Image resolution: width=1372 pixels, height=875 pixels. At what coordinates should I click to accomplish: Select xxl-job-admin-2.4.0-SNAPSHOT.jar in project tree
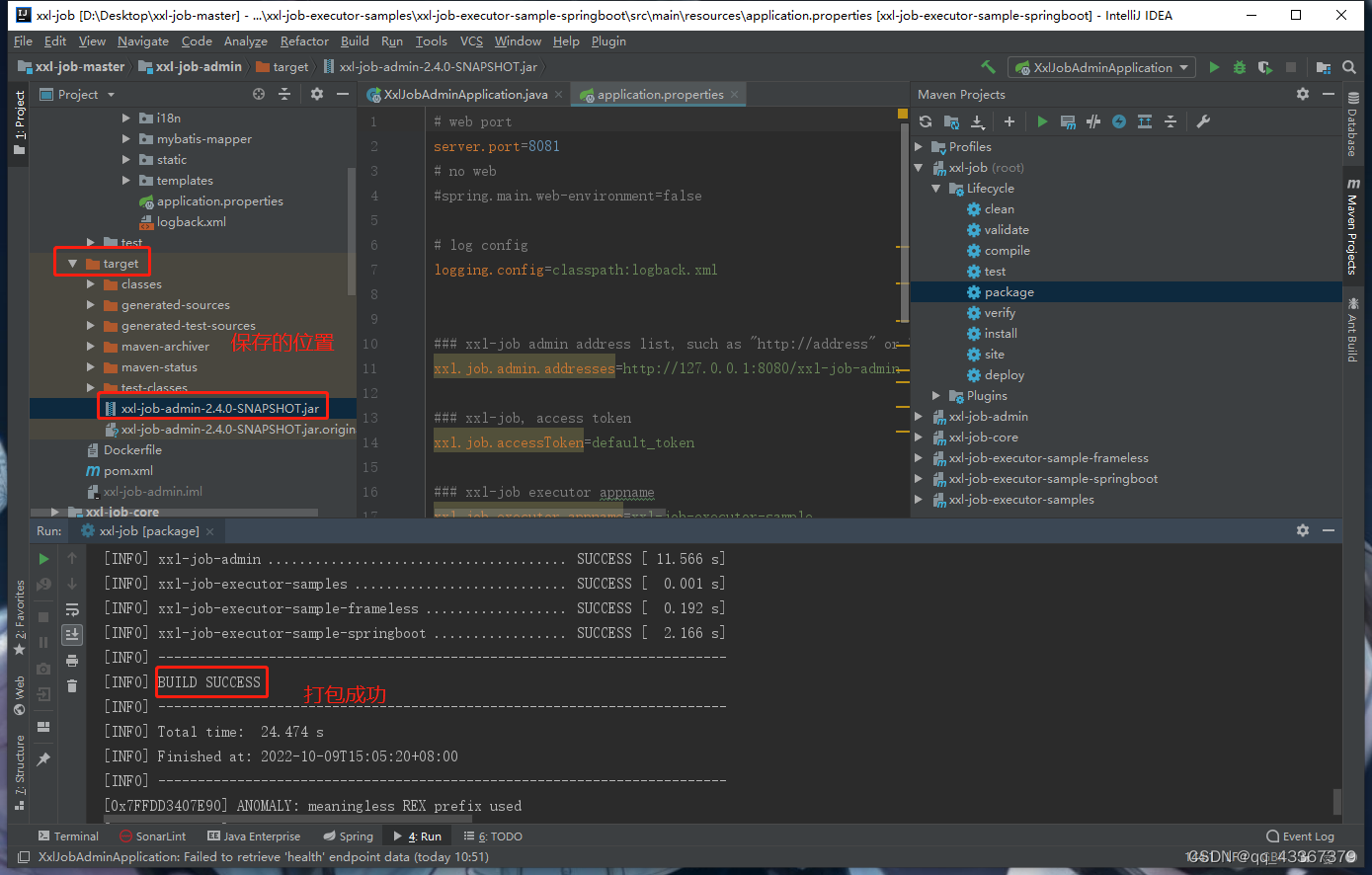219,409
